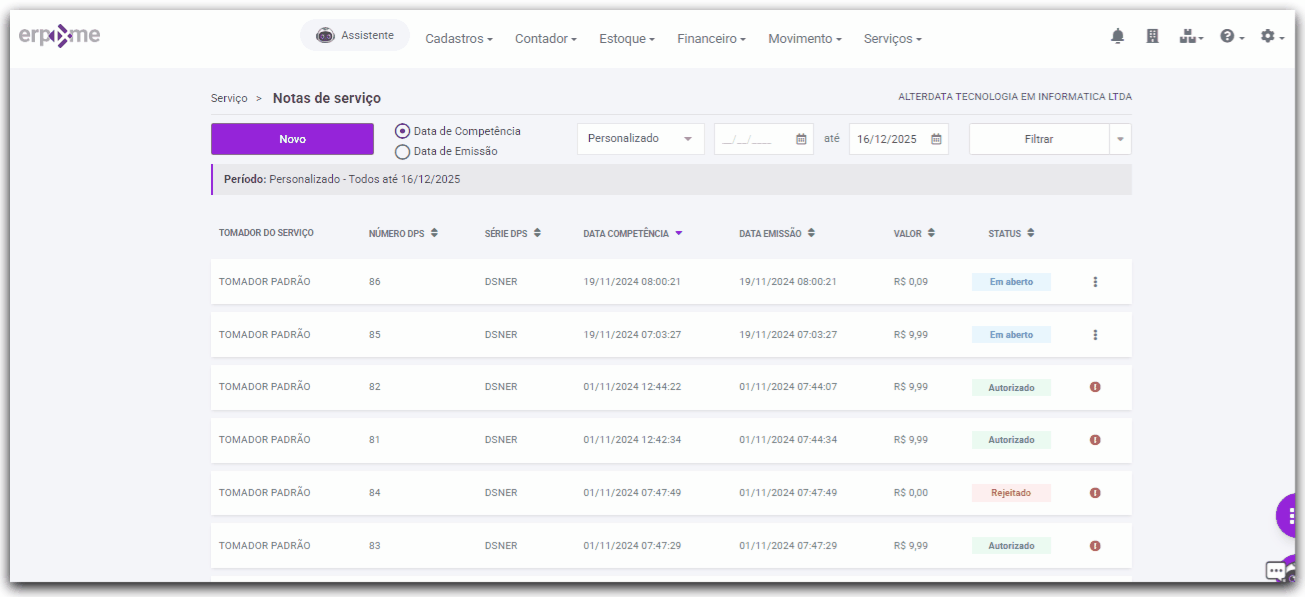Expand the Filtrar dropdown arrow
The width and height of the screenshot is (1305, 597).
(x=1120, y=139)
